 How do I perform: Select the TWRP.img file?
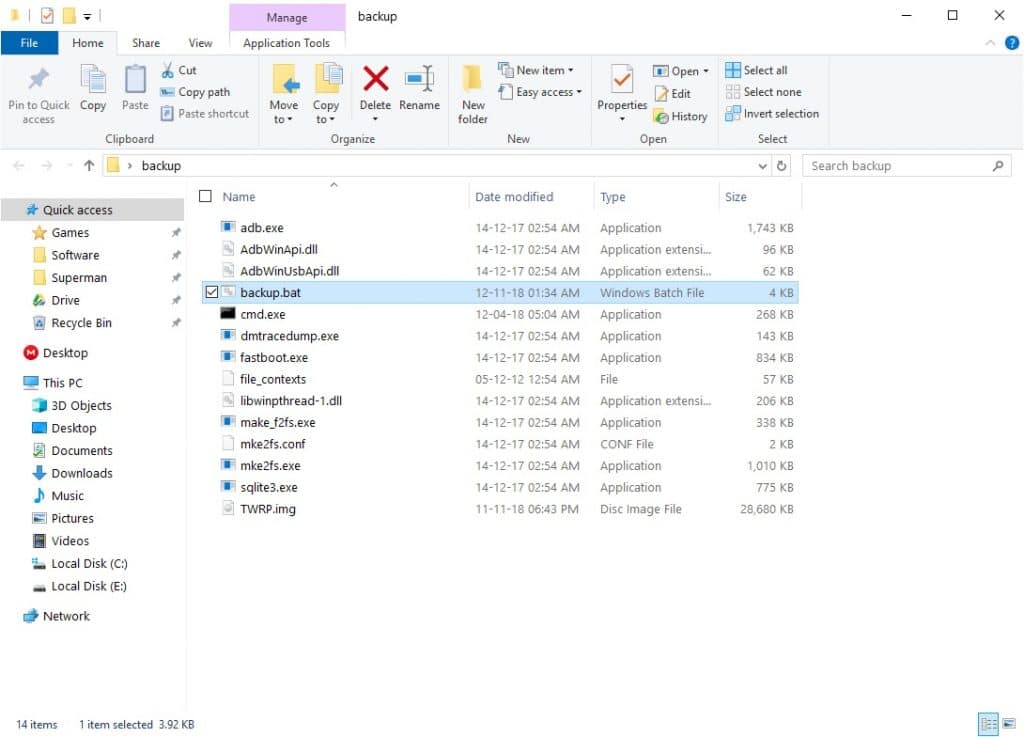pyautogui.click(x=500, y=509)
